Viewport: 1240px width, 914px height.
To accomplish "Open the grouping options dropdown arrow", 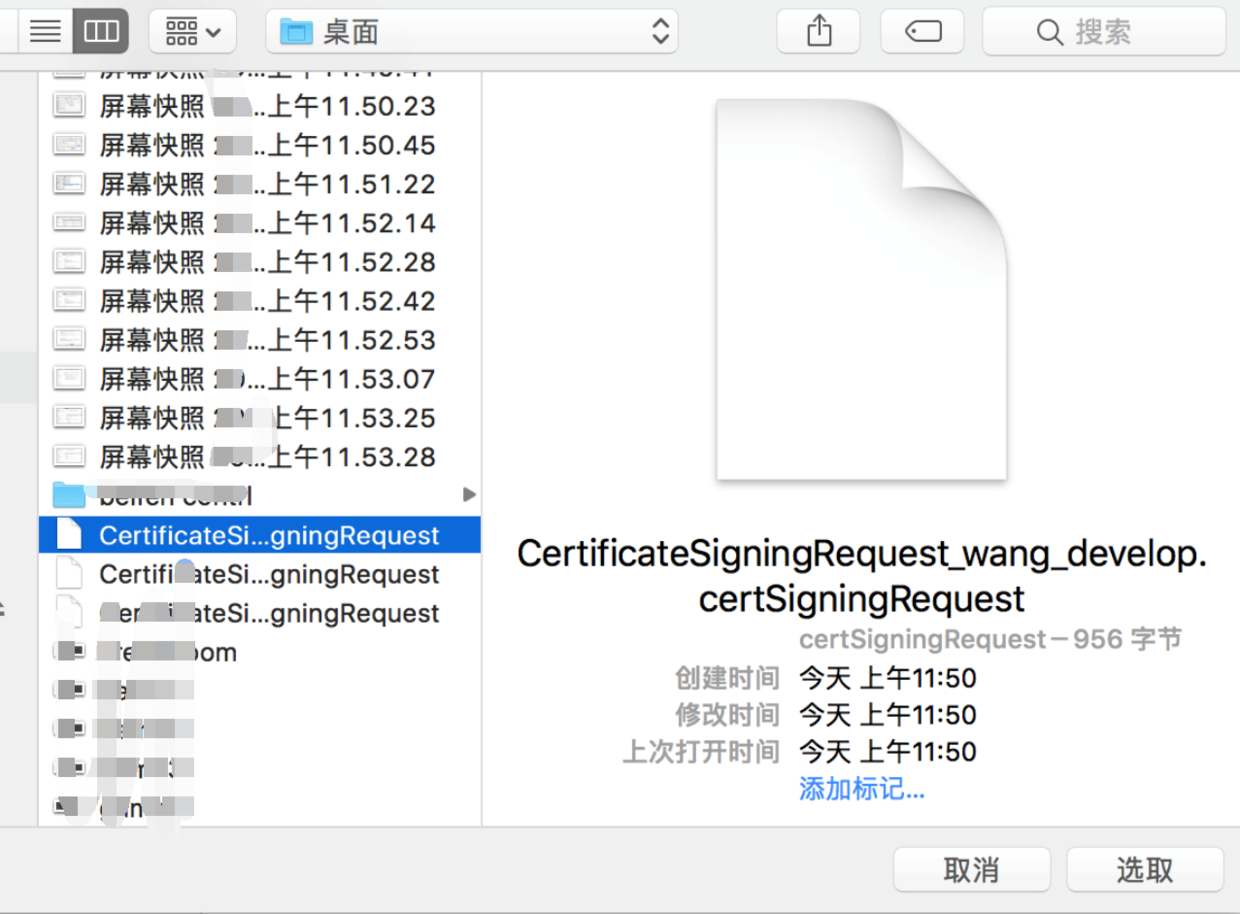I will click(211, 31).
